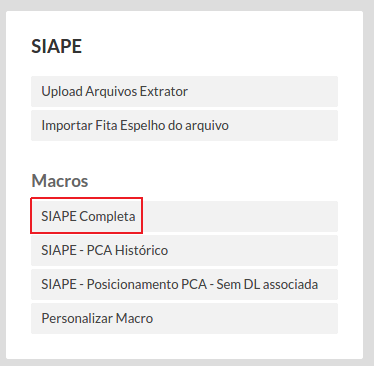Customize a macro via Personalizar Macro
This screenshot has height=366, width=374.
[x=184, y=318]
